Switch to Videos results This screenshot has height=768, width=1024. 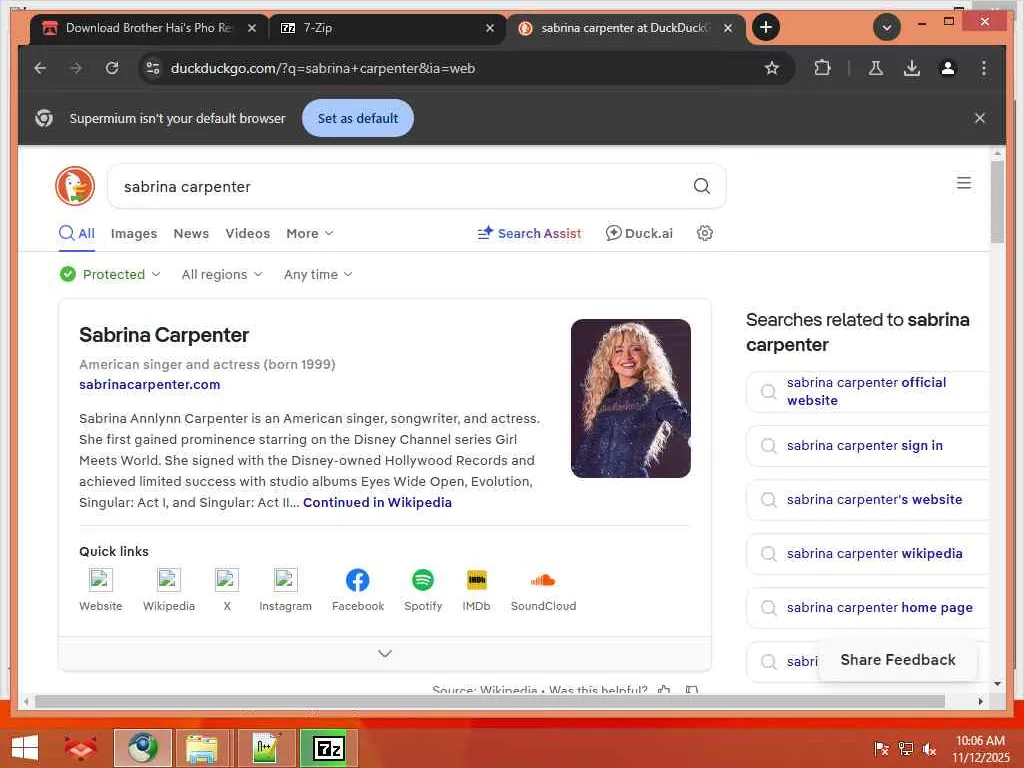[248, 234]
